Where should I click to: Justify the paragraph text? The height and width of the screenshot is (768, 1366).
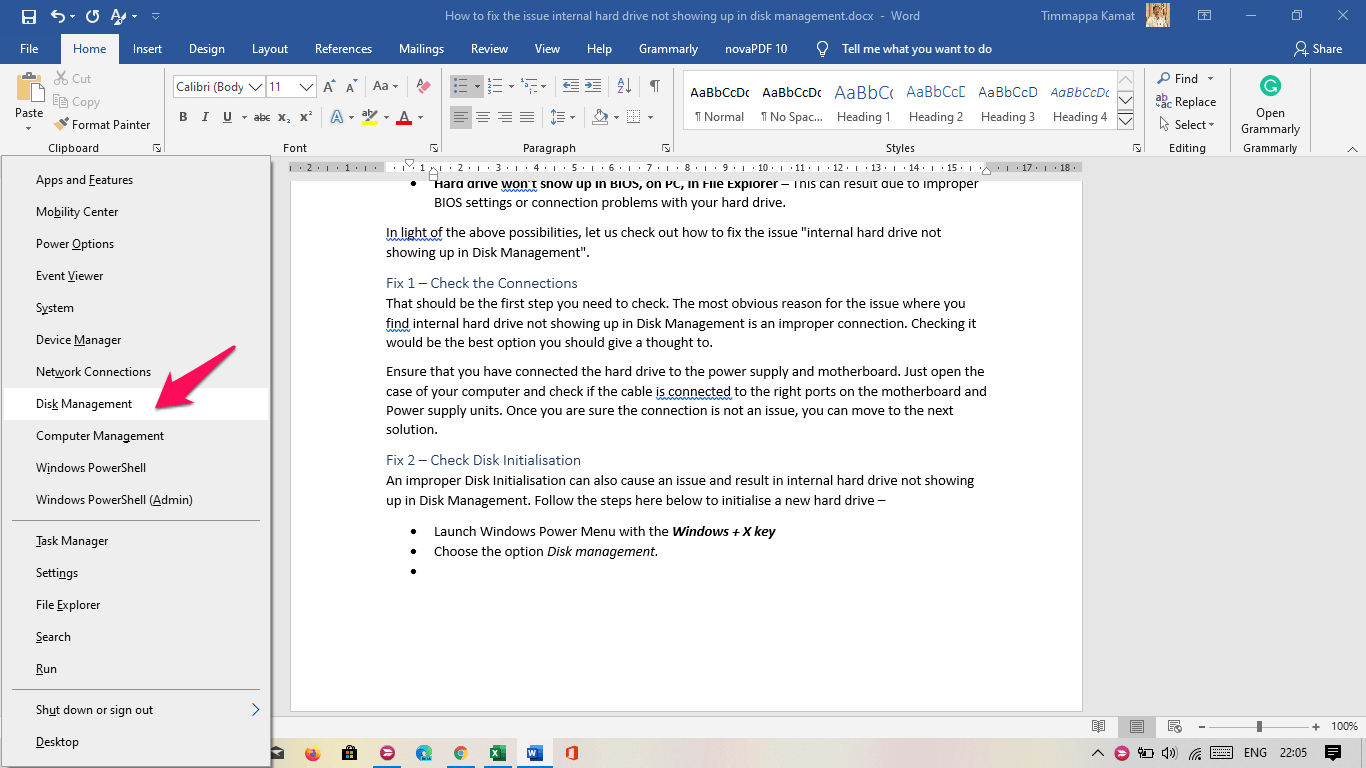(x=527, y=118)
